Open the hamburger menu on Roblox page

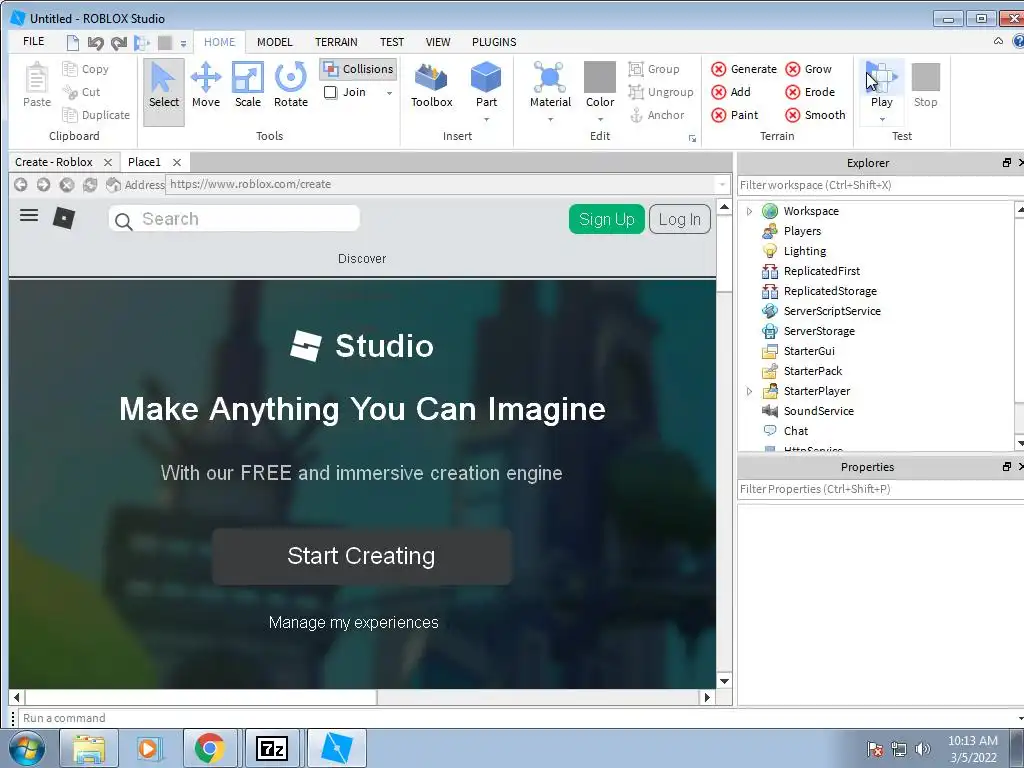pos(29,215)
